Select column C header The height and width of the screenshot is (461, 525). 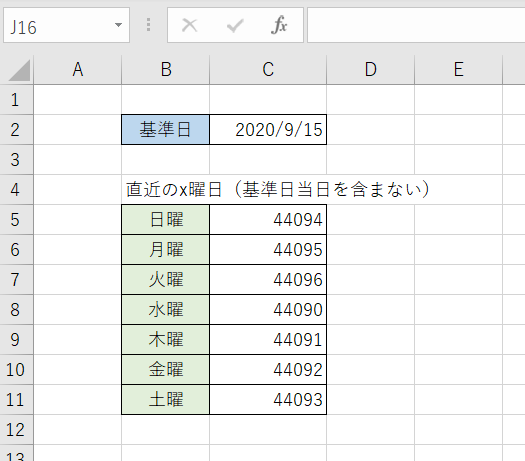coord(268,70)
